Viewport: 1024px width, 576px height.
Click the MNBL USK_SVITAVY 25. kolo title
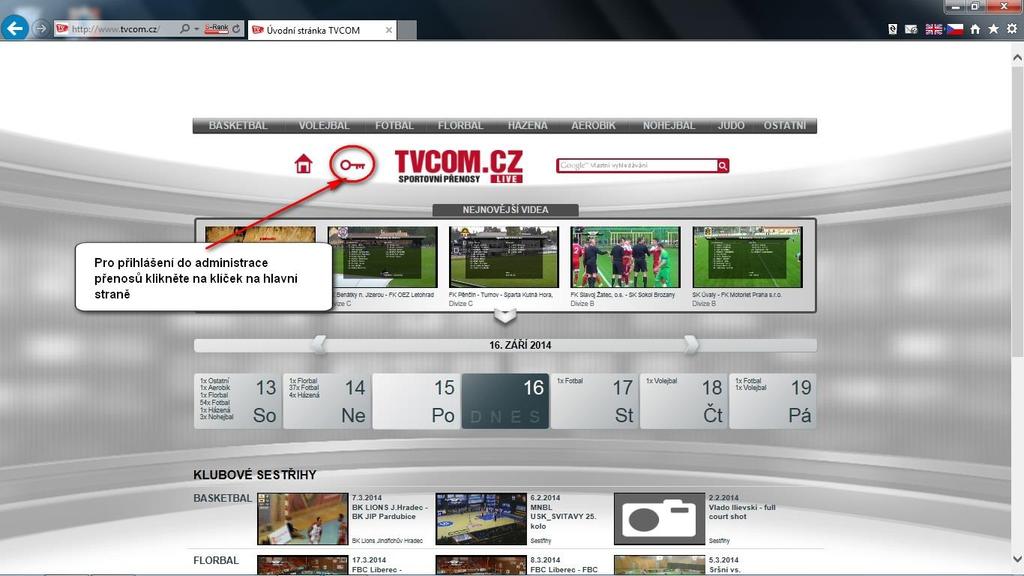pos(563,516)
